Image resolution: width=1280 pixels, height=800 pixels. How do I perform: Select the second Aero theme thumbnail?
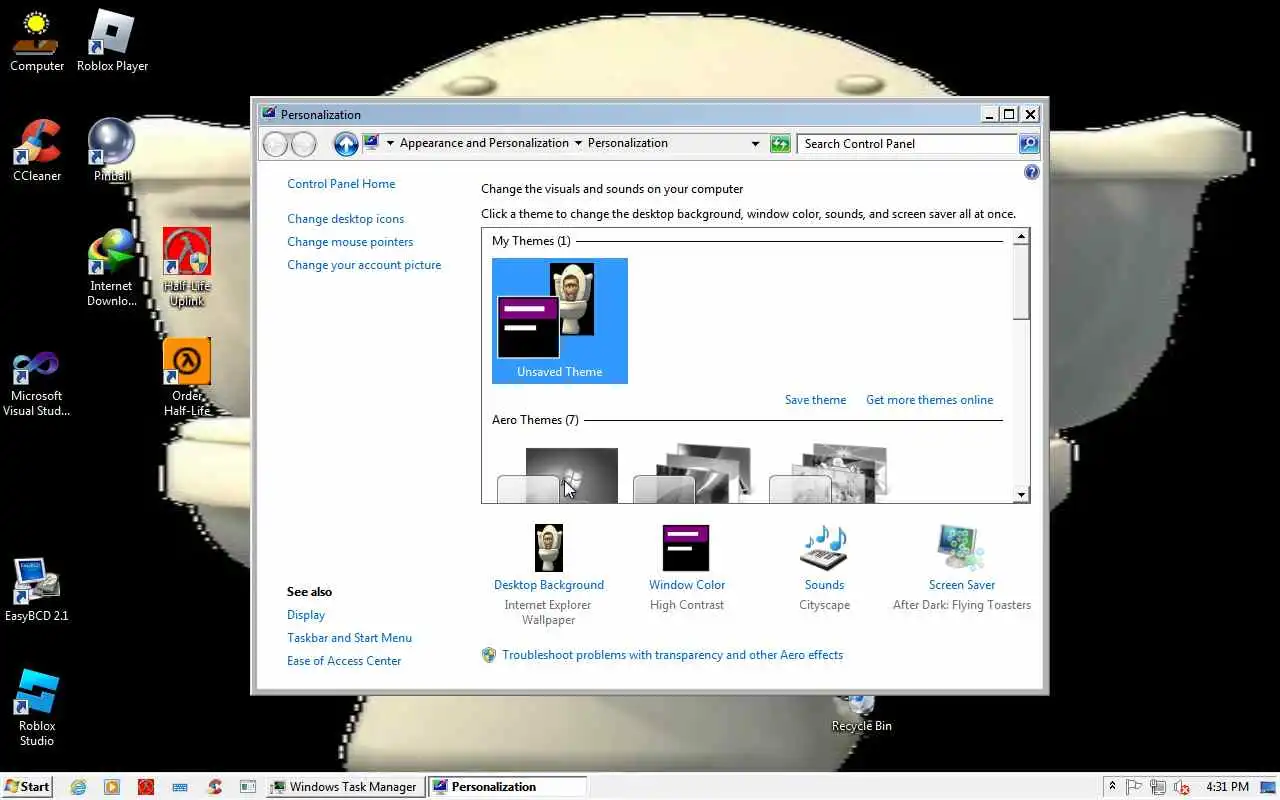pos(693,474)
